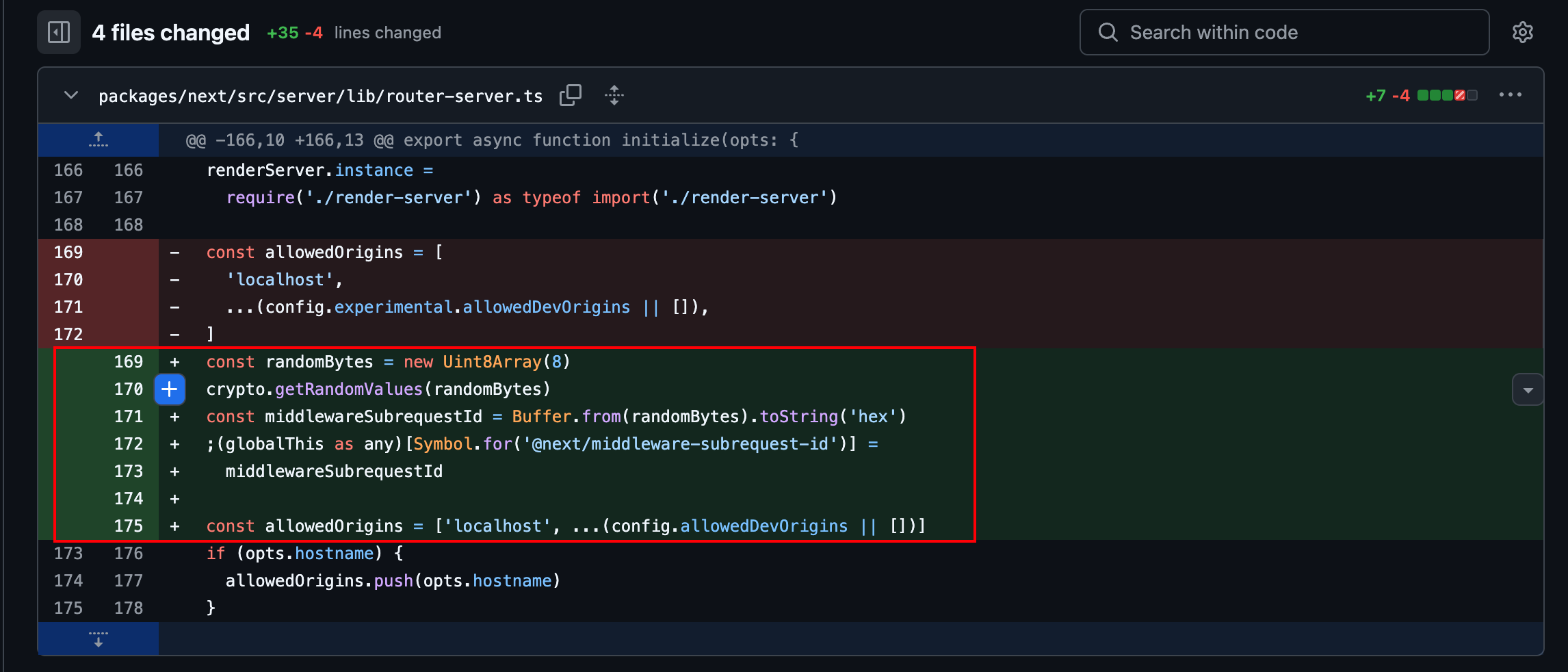1568x672 pixels.
Task: Click the magnifier icon in search box
Action: 1108,32
